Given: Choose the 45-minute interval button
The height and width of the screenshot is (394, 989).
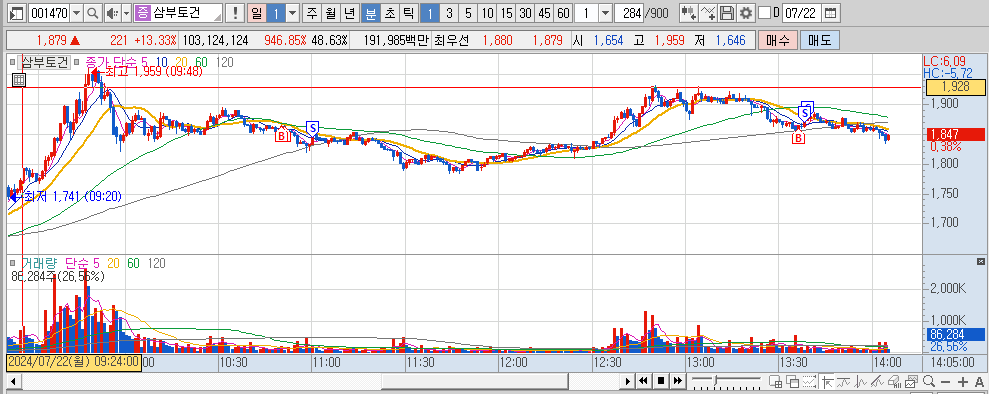Looking at the screenshot, I should coord(544,13).
